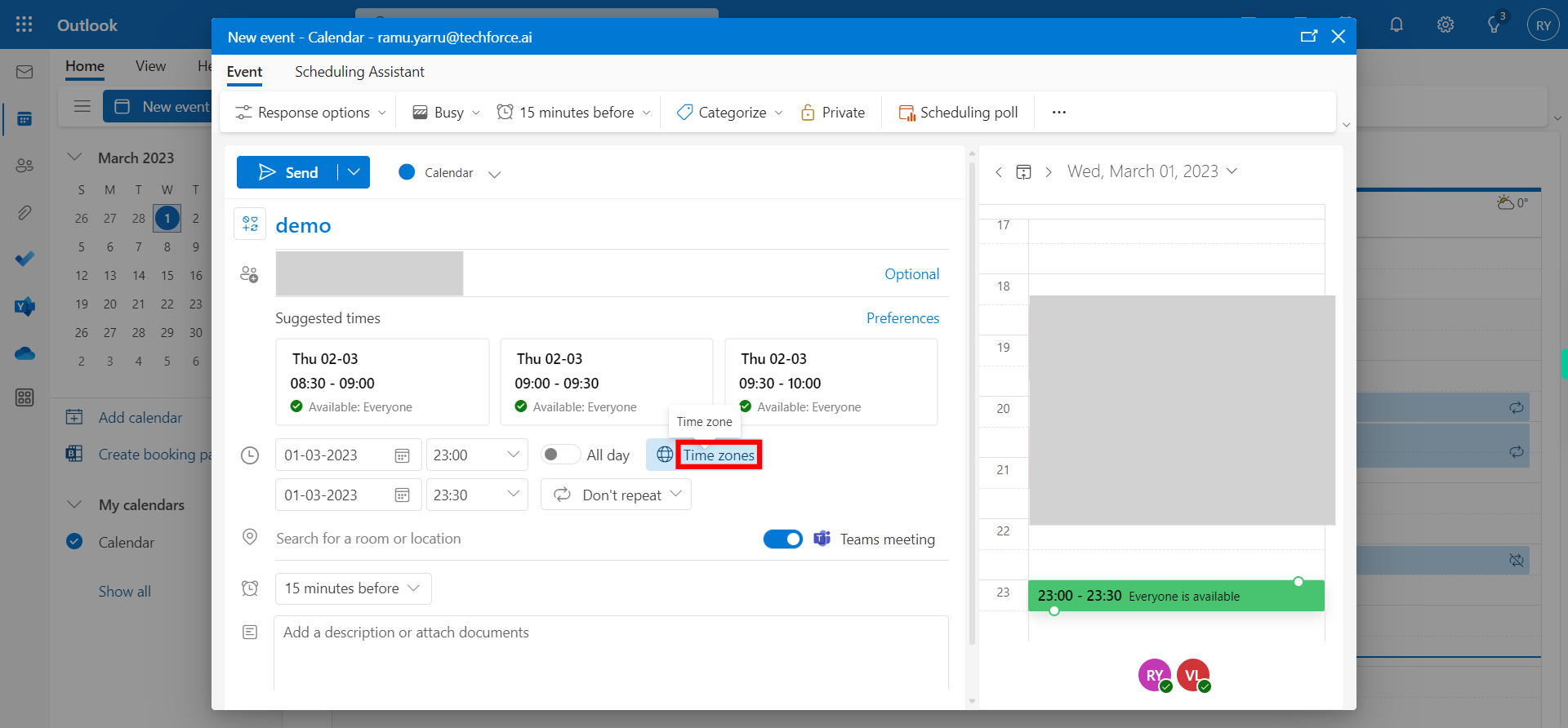Screen dimensions: 1568x728
Task: Open the Home ribbon tab
Action: (x=85, y=66)
